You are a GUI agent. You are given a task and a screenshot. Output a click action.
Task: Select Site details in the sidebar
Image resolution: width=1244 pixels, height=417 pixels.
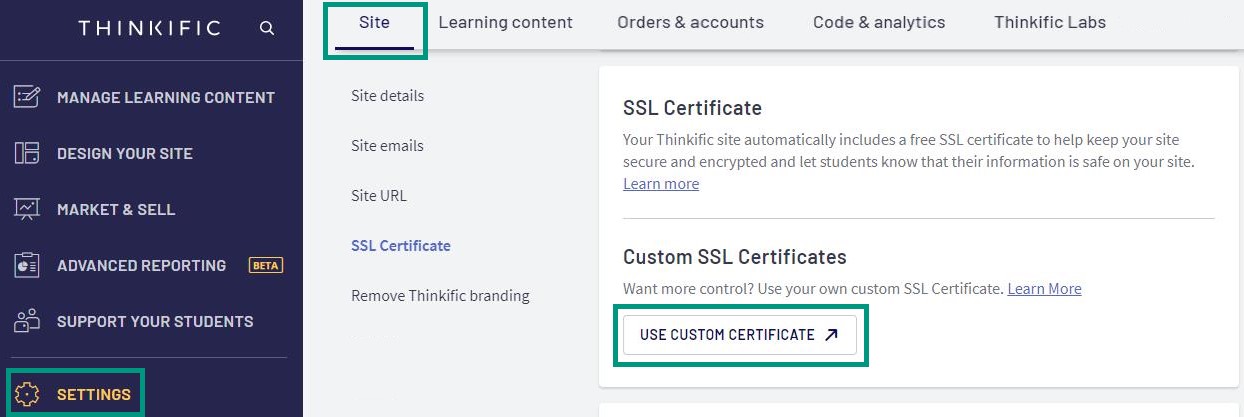point(388,96)
